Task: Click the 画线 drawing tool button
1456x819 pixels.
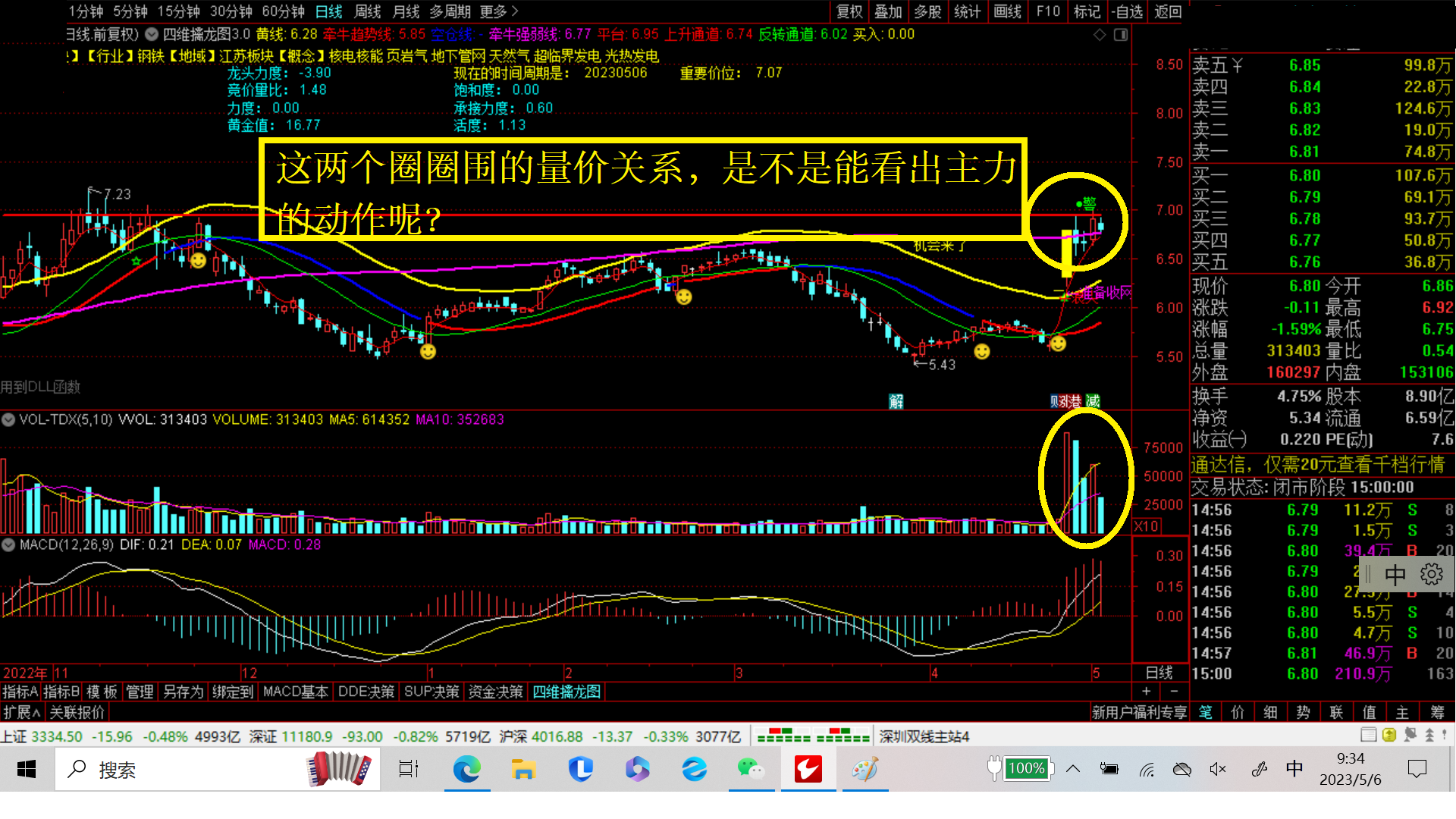Action: pyautogui.click(x=1008, y=11)
